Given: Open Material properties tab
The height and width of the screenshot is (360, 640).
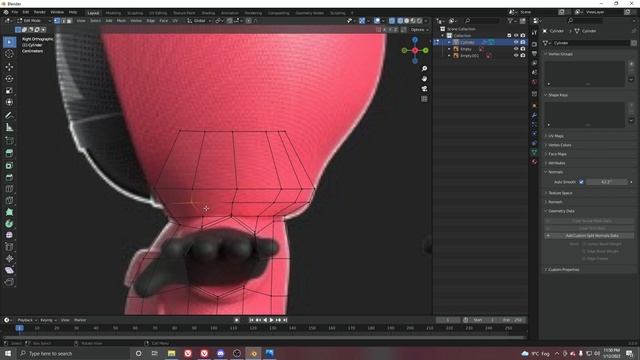Looking at the screenshot, I should tap(534, 162).
